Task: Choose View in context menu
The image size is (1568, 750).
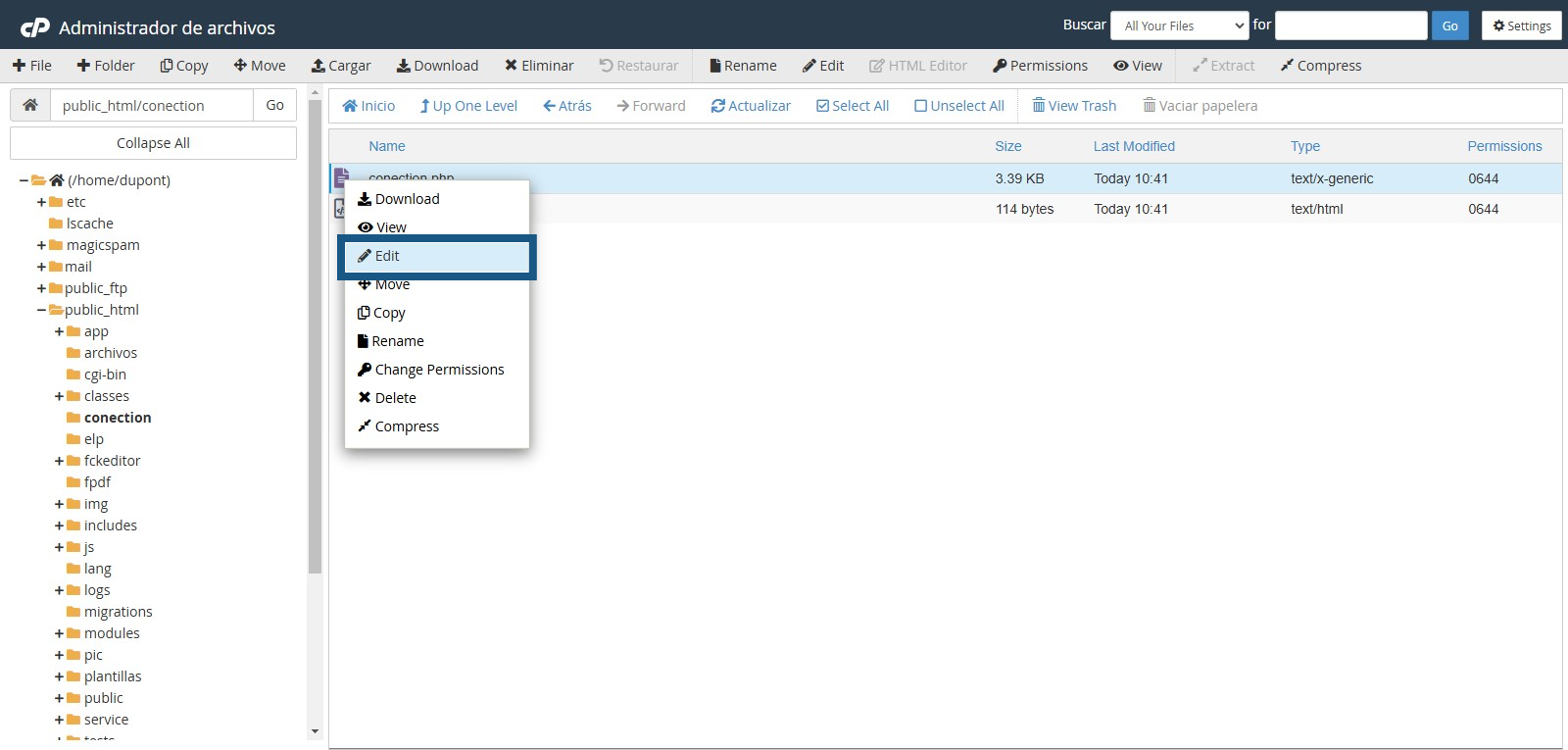Action: pos(436,227)
